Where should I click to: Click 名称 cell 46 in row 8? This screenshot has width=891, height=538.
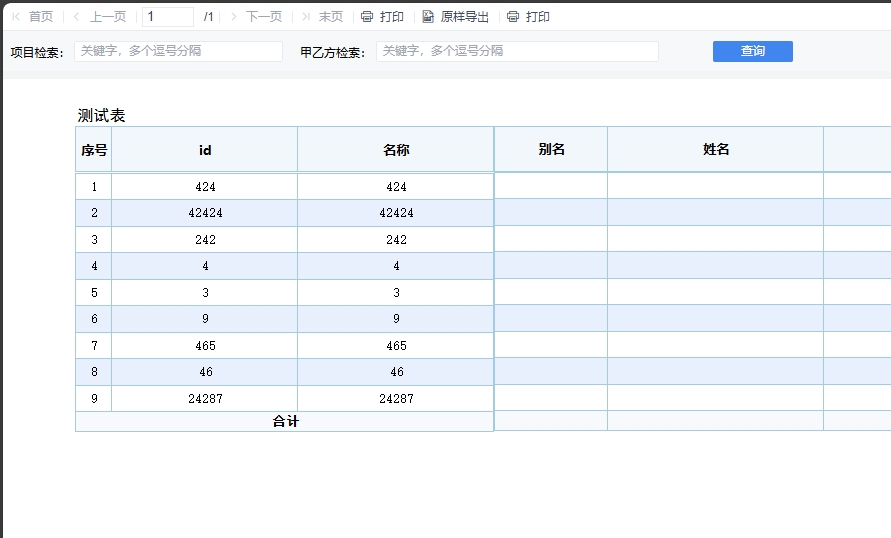click(396, 372)
